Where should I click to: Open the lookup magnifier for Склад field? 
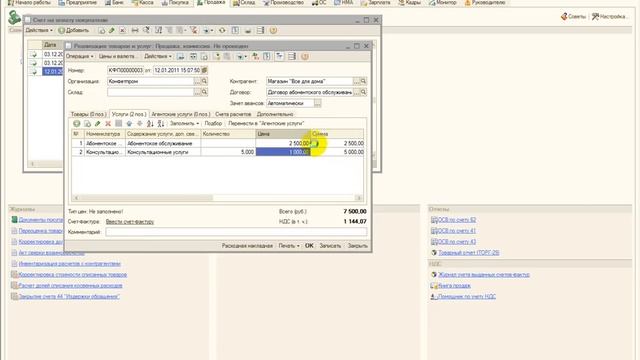tap(204, 92)
